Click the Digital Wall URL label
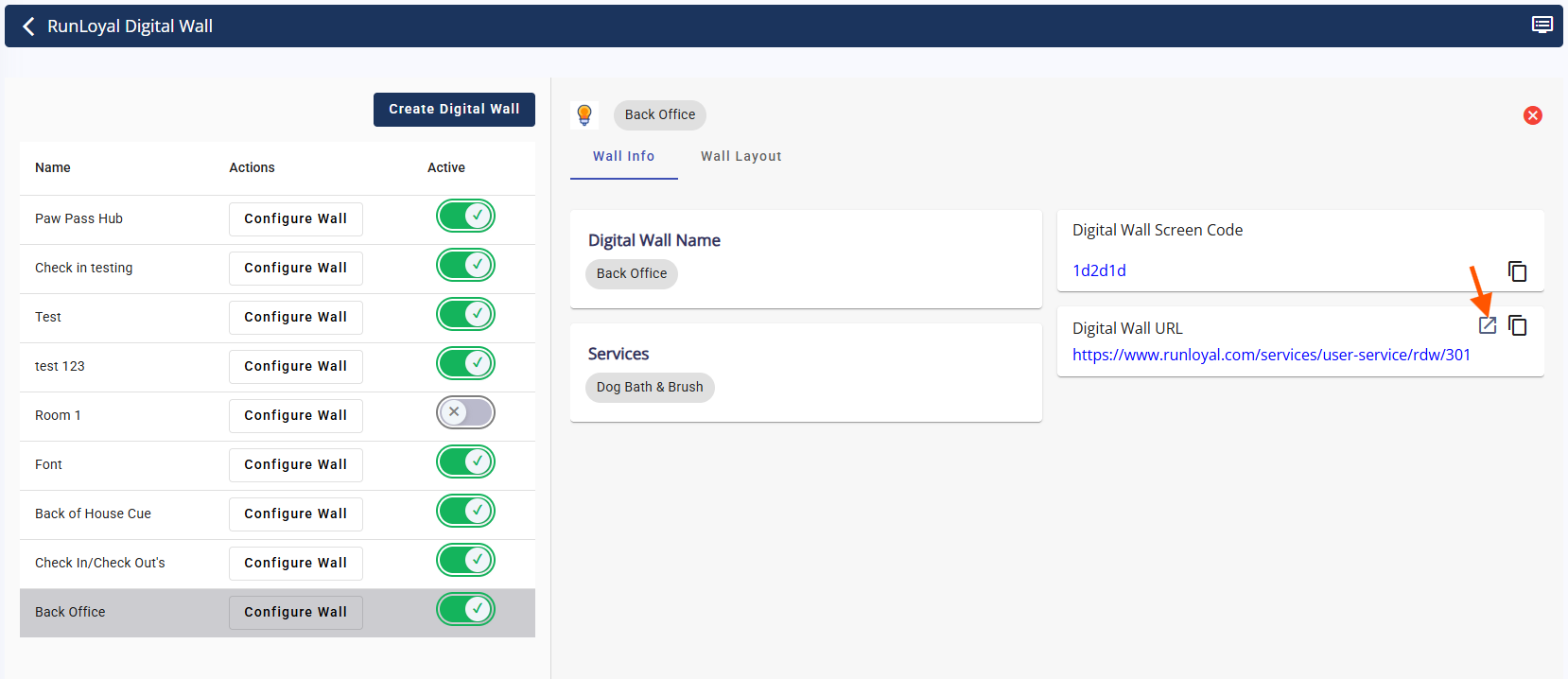1568x679 pixels. 1127,328
